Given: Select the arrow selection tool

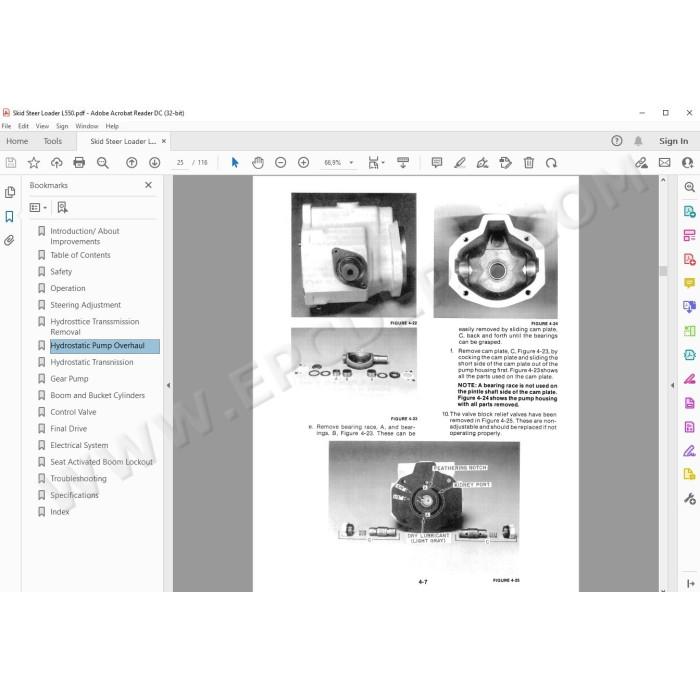Looking at the screenshot, I should point(235,163).
